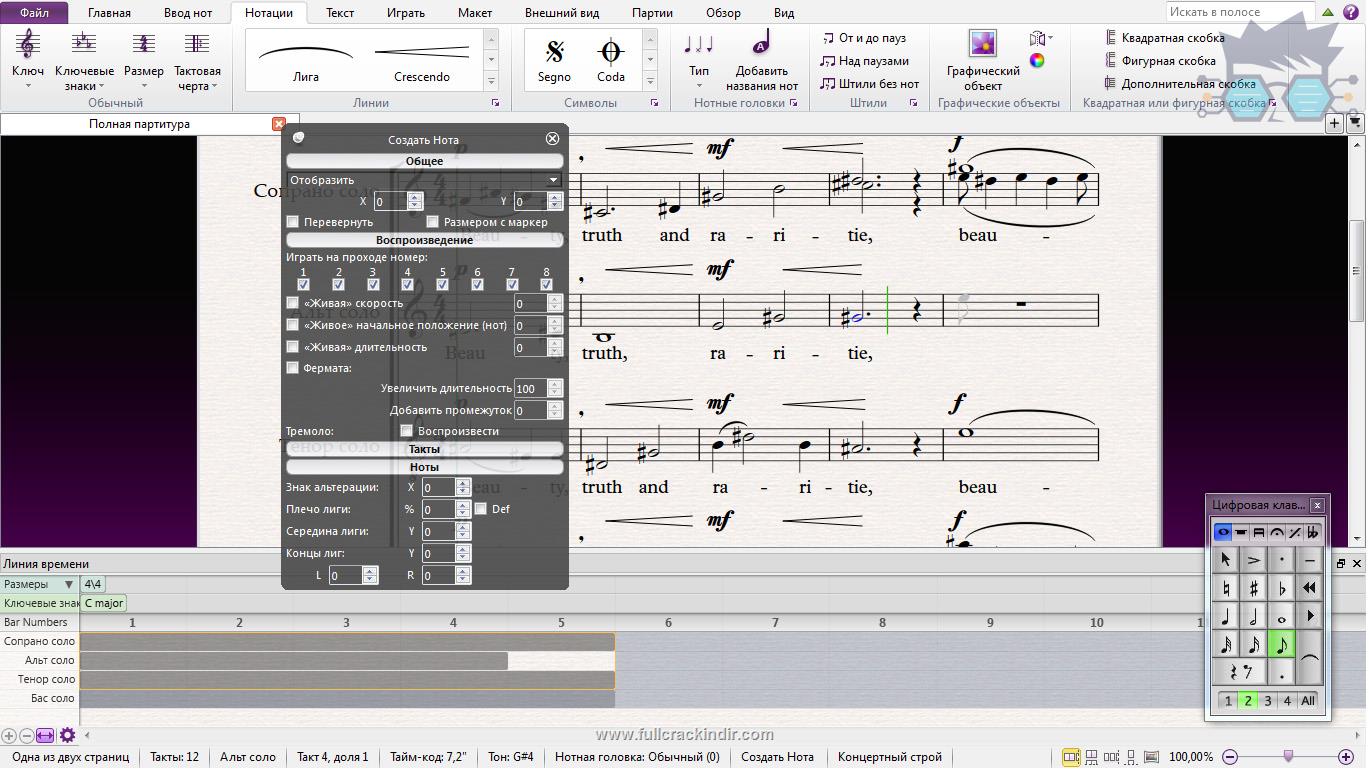Switch to the Макет ribbon tab

(x=475, y=13)
